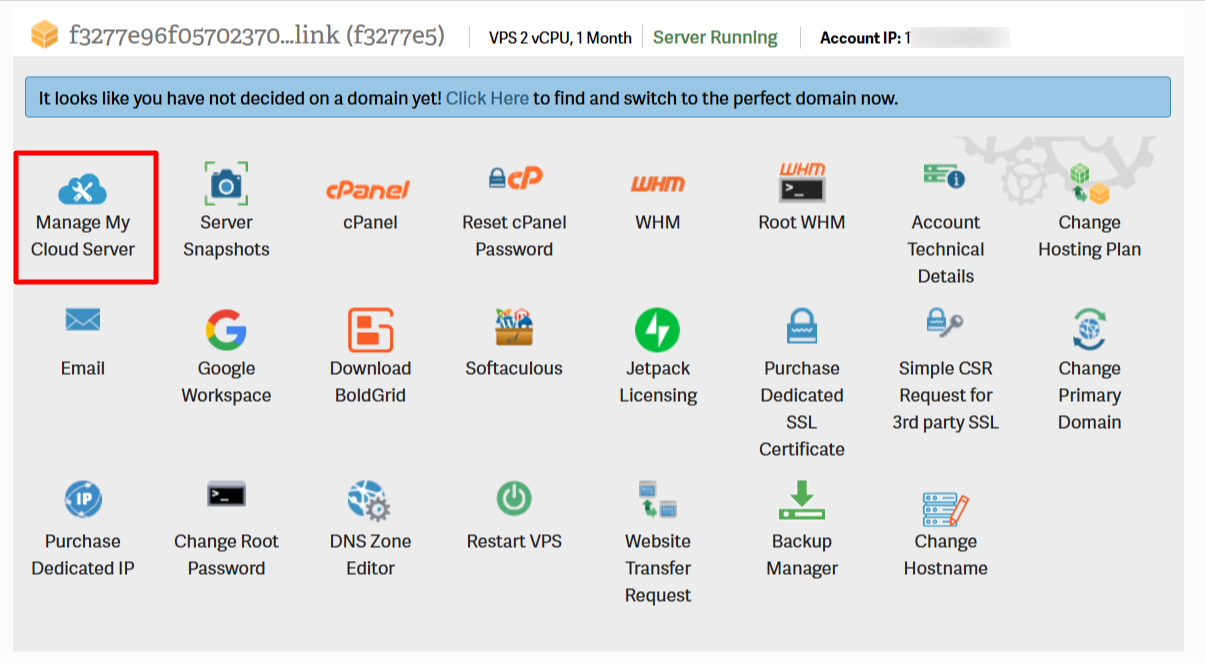Open the Server Snapshots camera icon
1205x663 pixels.
[226, 184]
